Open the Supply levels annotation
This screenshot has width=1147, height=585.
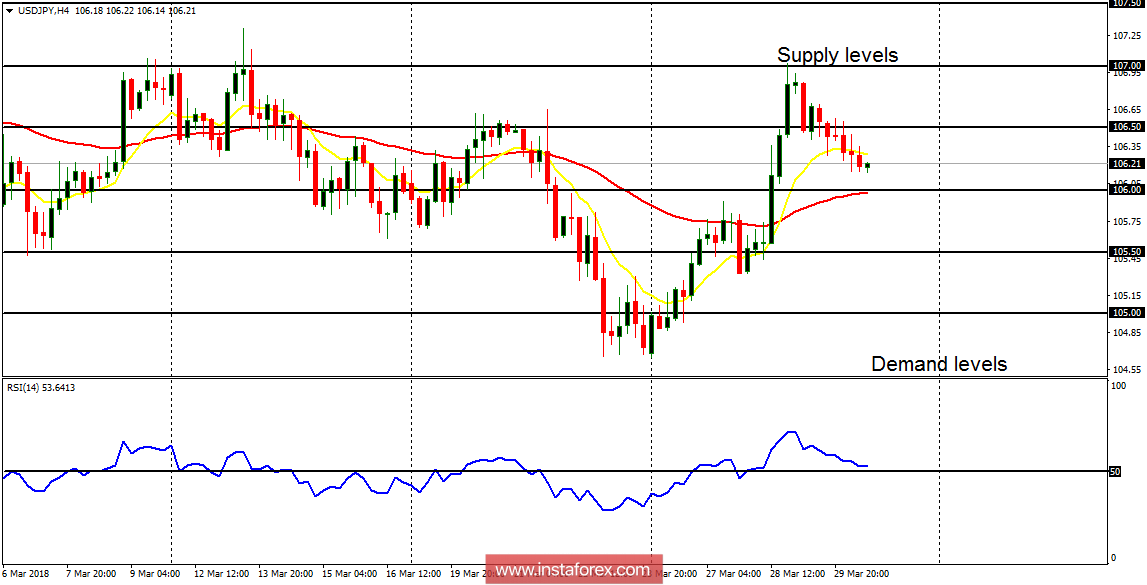tap(838, 56)
